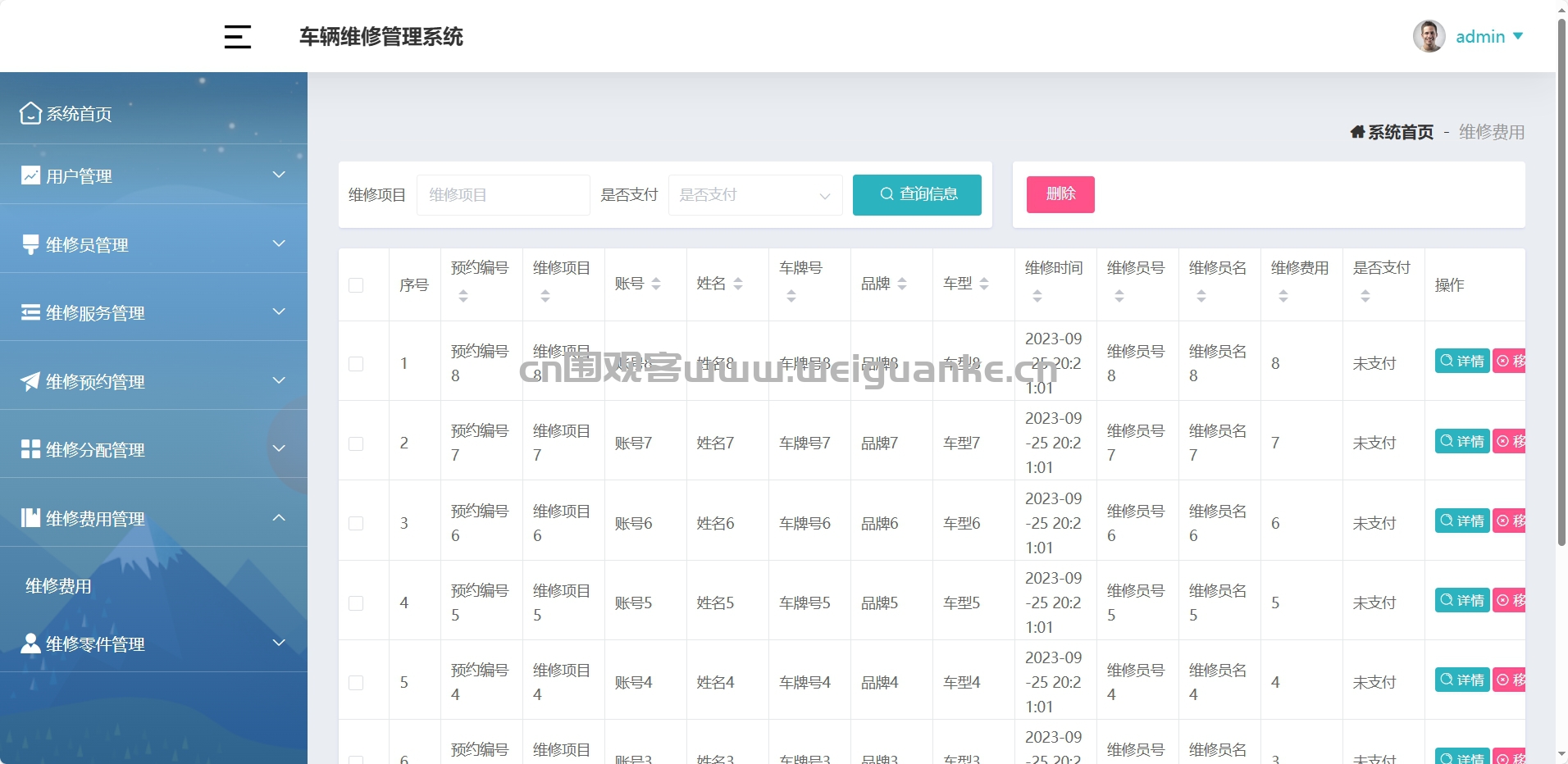Click the 维修分配管理 grid icon

coord(30,449)
